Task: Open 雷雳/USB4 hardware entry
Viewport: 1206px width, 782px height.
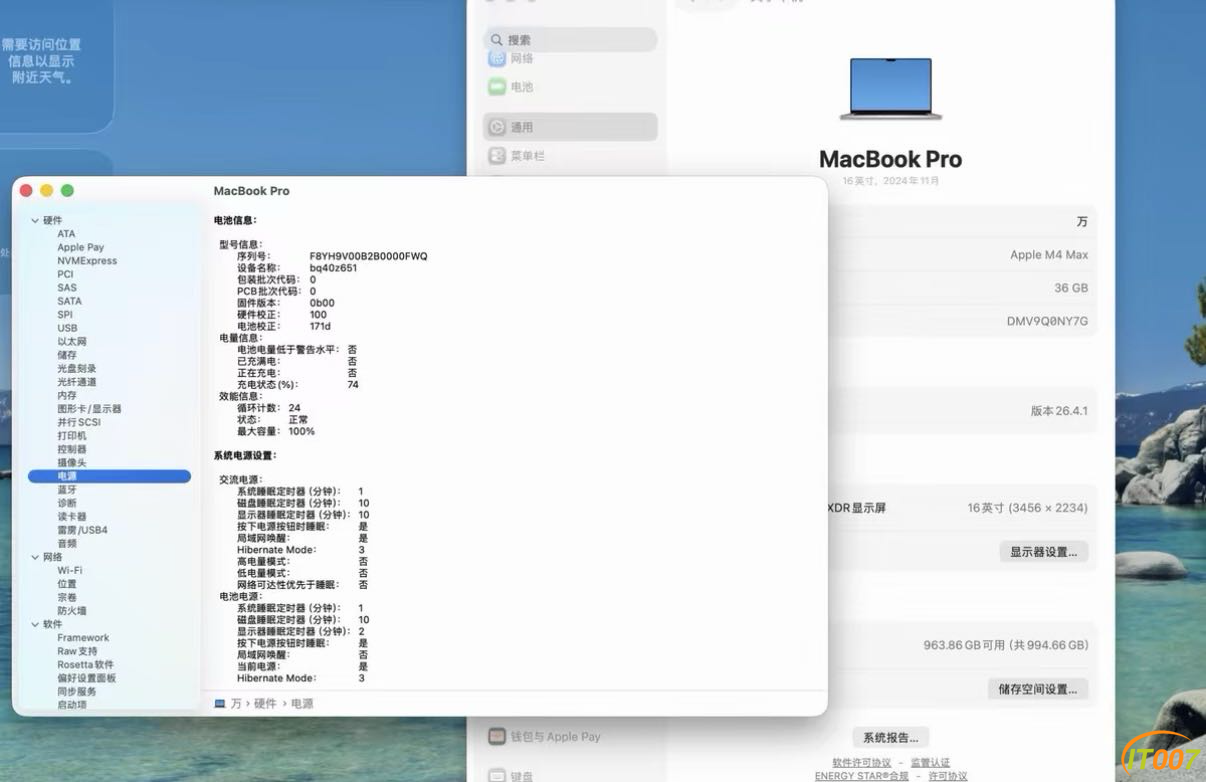Action: point(82,530)
